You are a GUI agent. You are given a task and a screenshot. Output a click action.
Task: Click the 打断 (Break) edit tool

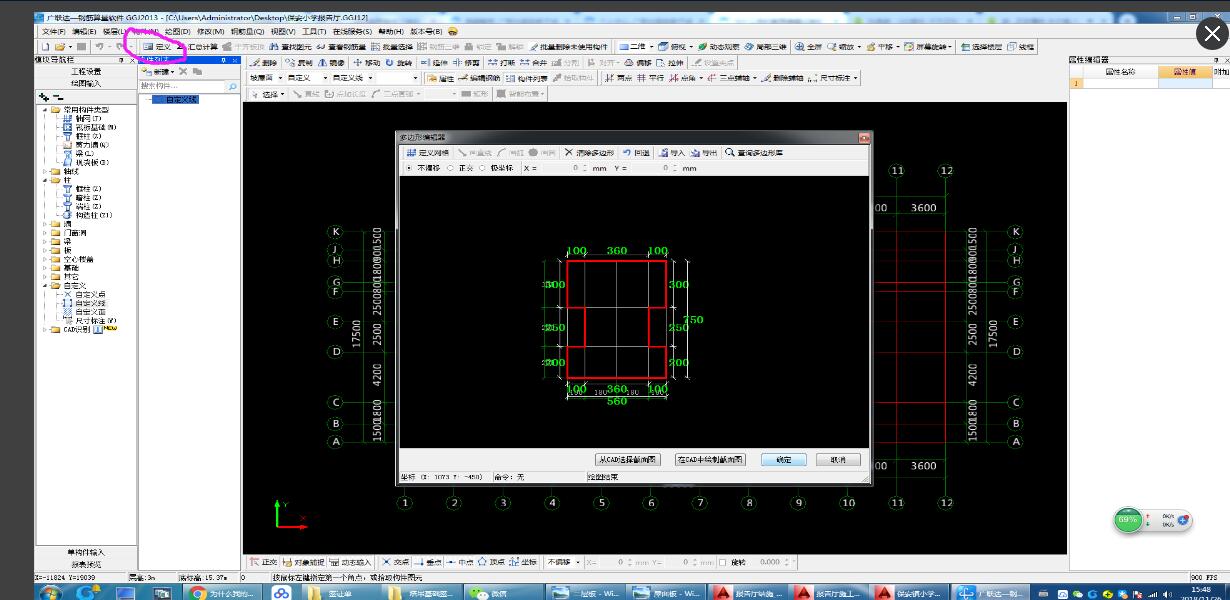502,62
